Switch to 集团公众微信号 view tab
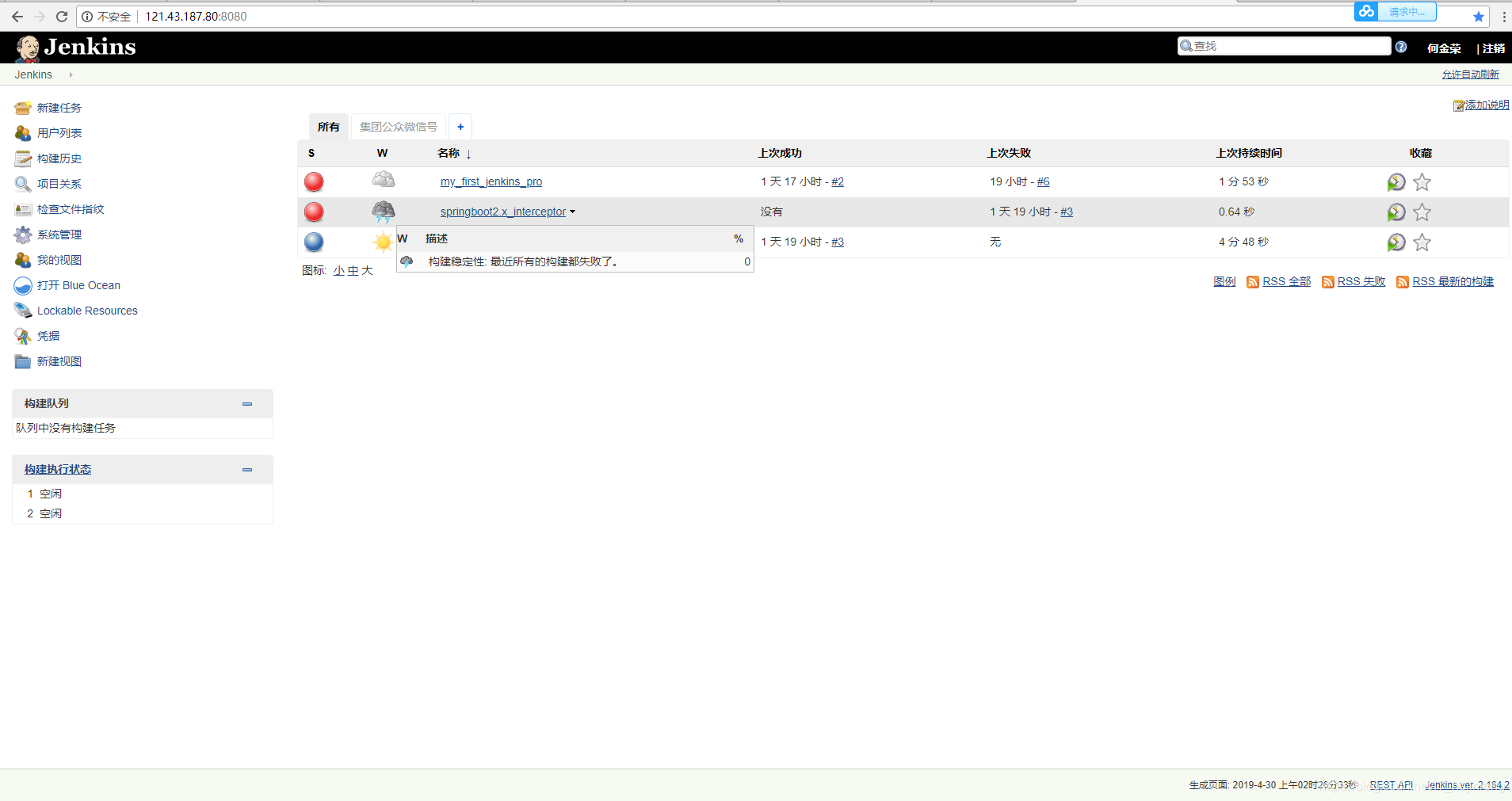 [399, 127]
